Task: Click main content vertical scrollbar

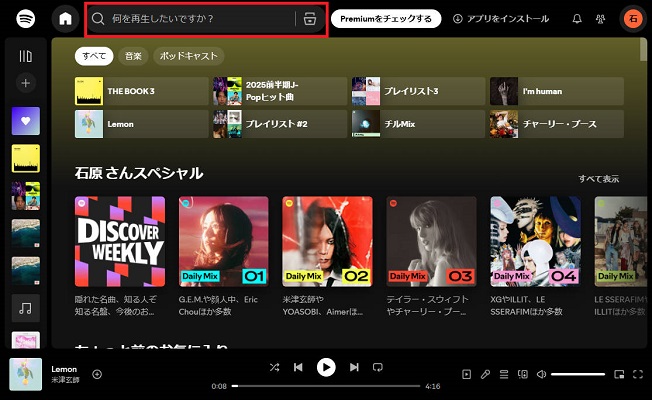Action: tap(644, 49)
